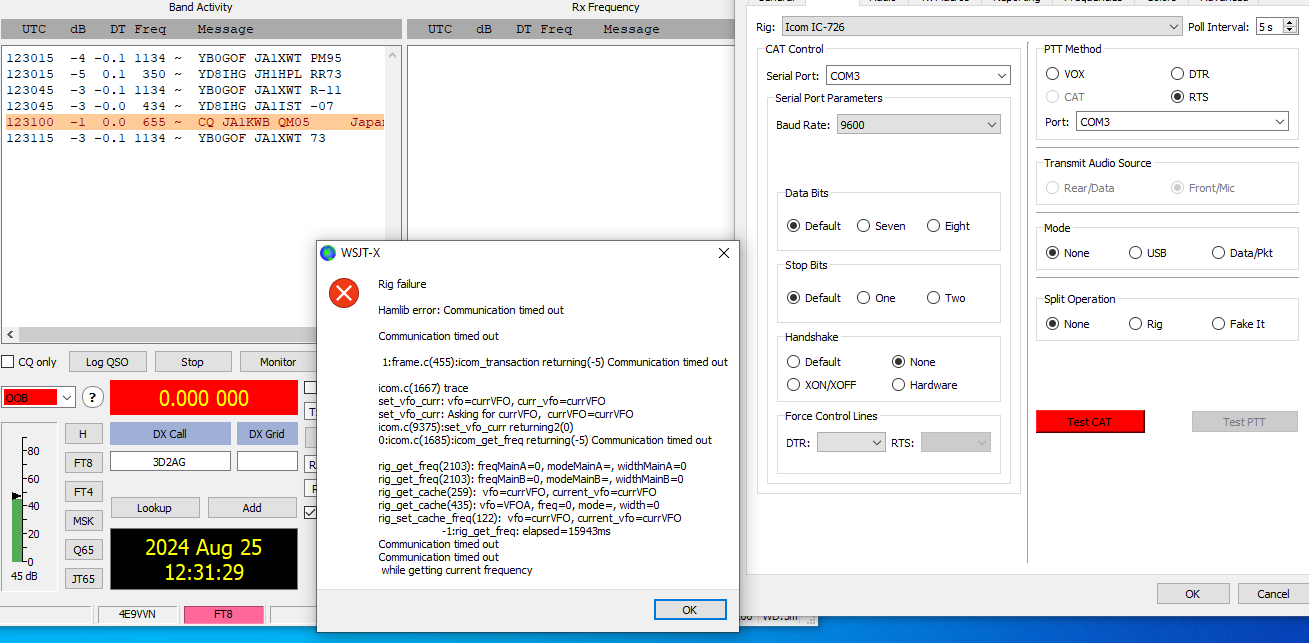Viewport: 1309px width, 643px height.
Task: Select Two stop bits option
Action: pyautogui.click(x=933, y=298)
